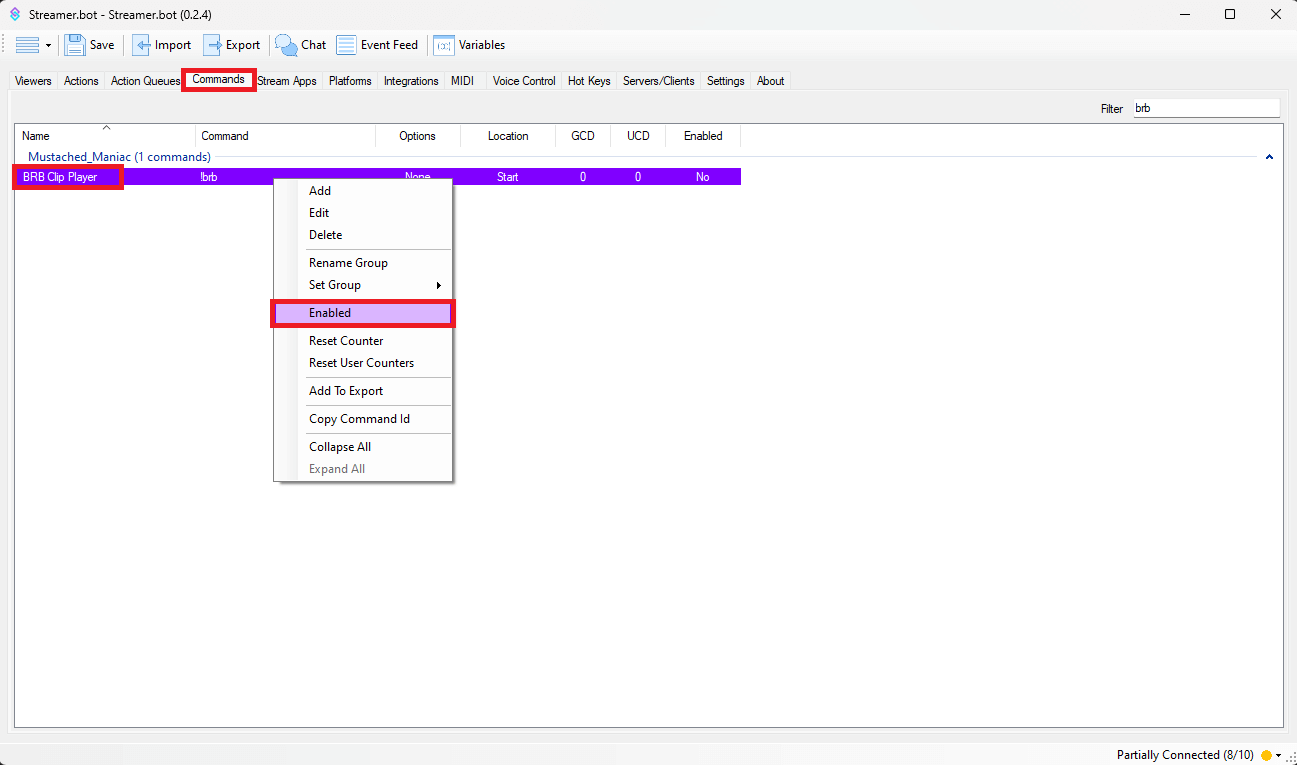The width and height of the screenshot is (1297, 765).
Task: Click the Export toolbar icon
Action: tap(213, 45)
